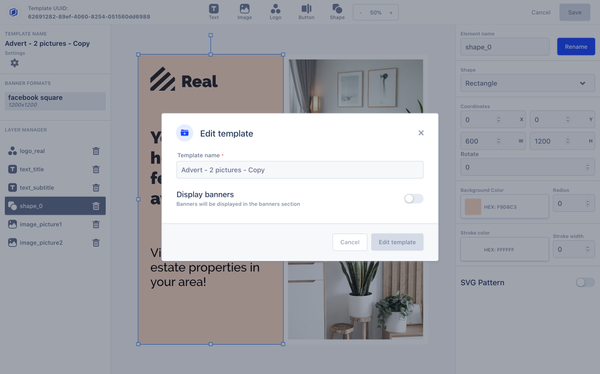Screen dimensions: 600x374
Task: Decrease zoom with the minus button
Action: point(360,13)
